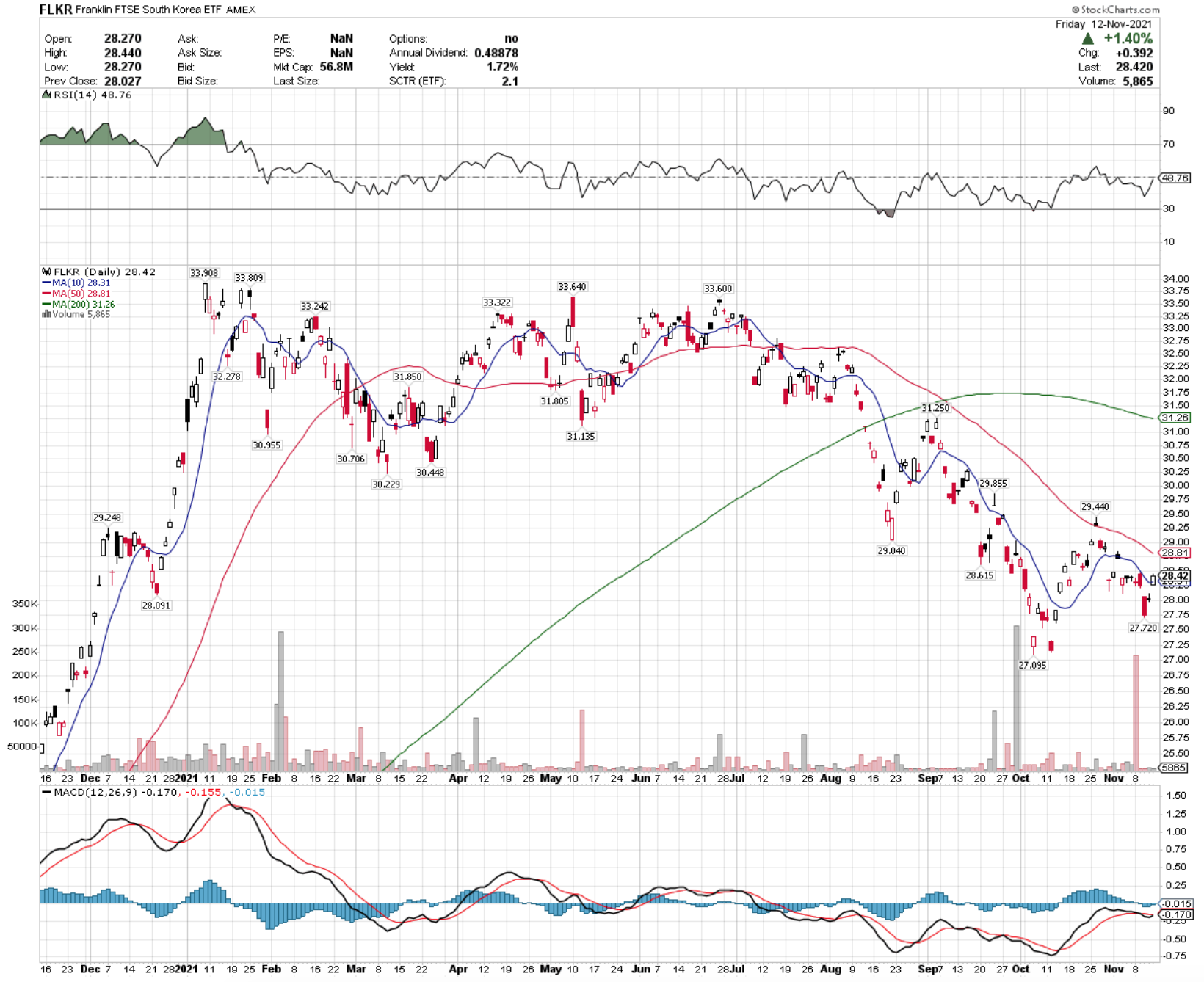Image resolution: width=1204 pixels, height=982 pixels.
Task: Click the 31.250 September price annotation
Action: [935, 408]
